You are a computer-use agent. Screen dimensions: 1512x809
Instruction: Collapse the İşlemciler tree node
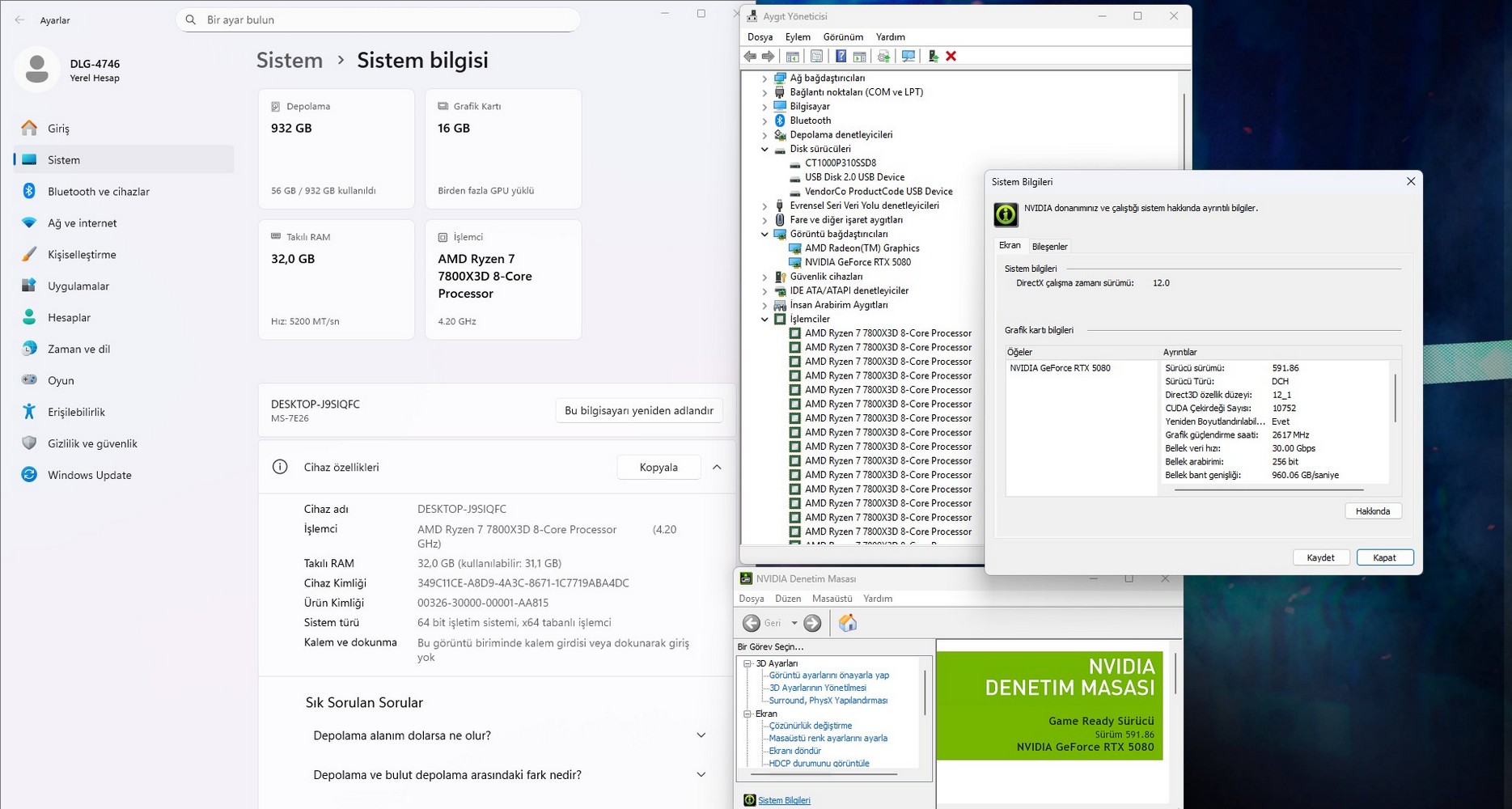pyautogui.click(x=764, y=320)
